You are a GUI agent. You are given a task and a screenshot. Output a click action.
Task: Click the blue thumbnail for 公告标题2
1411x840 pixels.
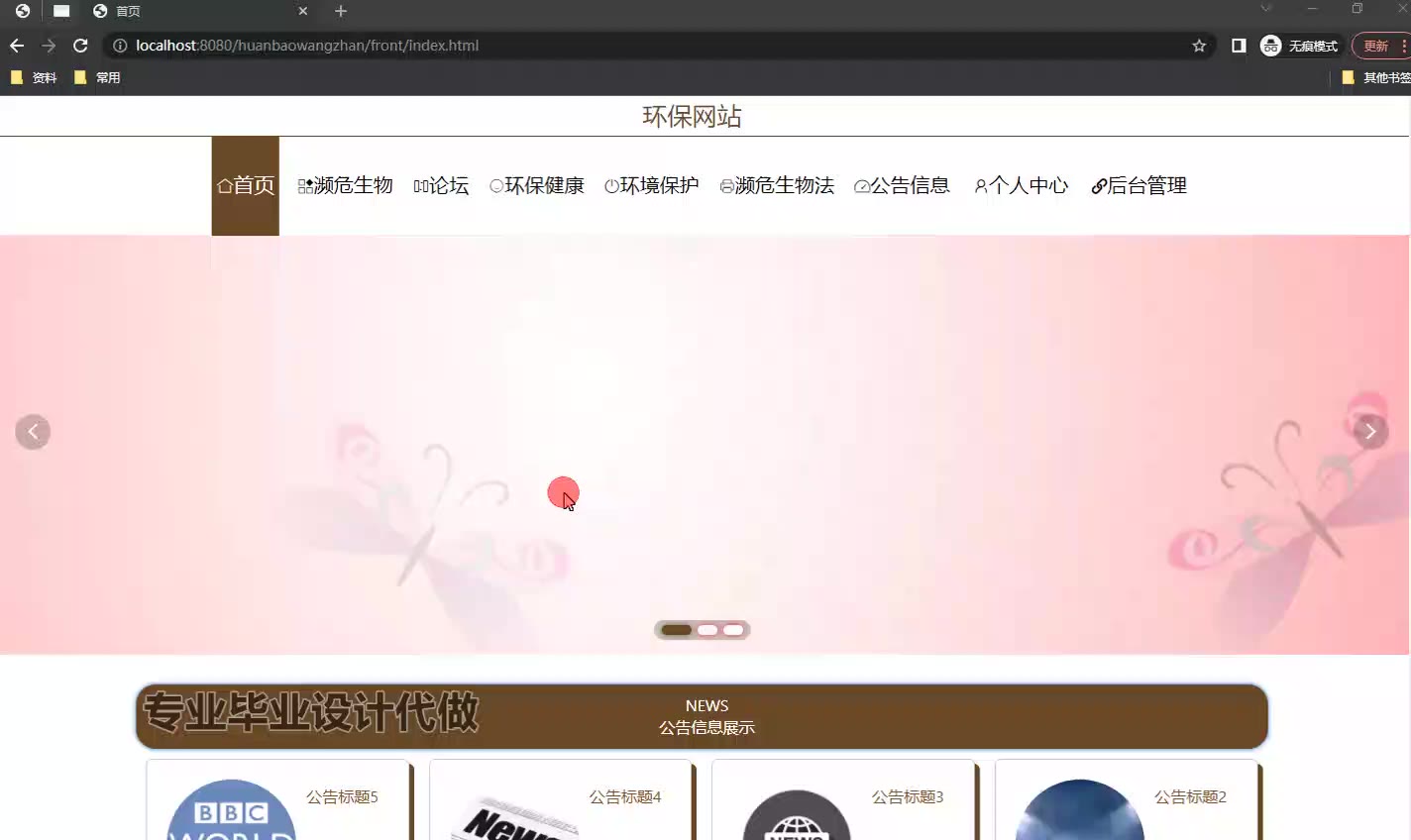[1080, 810]
